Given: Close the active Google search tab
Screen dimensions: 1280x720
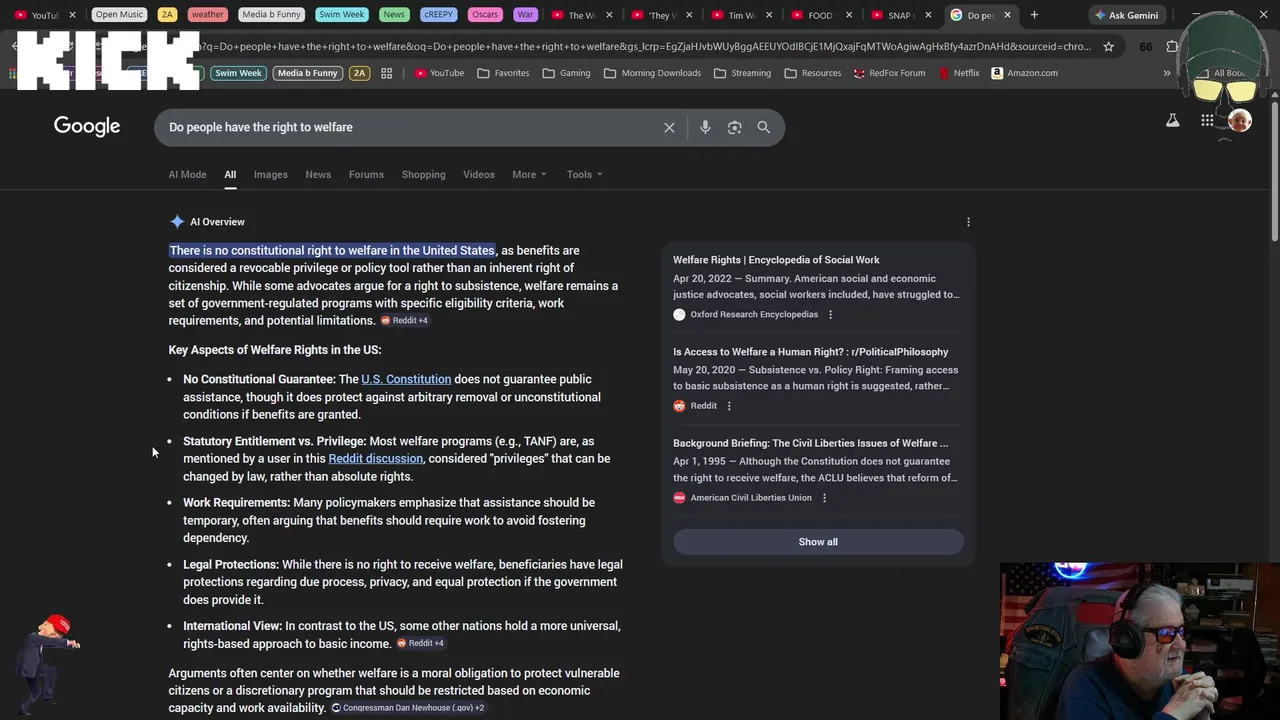Looking at the screenshot, I should [1007, 15].
